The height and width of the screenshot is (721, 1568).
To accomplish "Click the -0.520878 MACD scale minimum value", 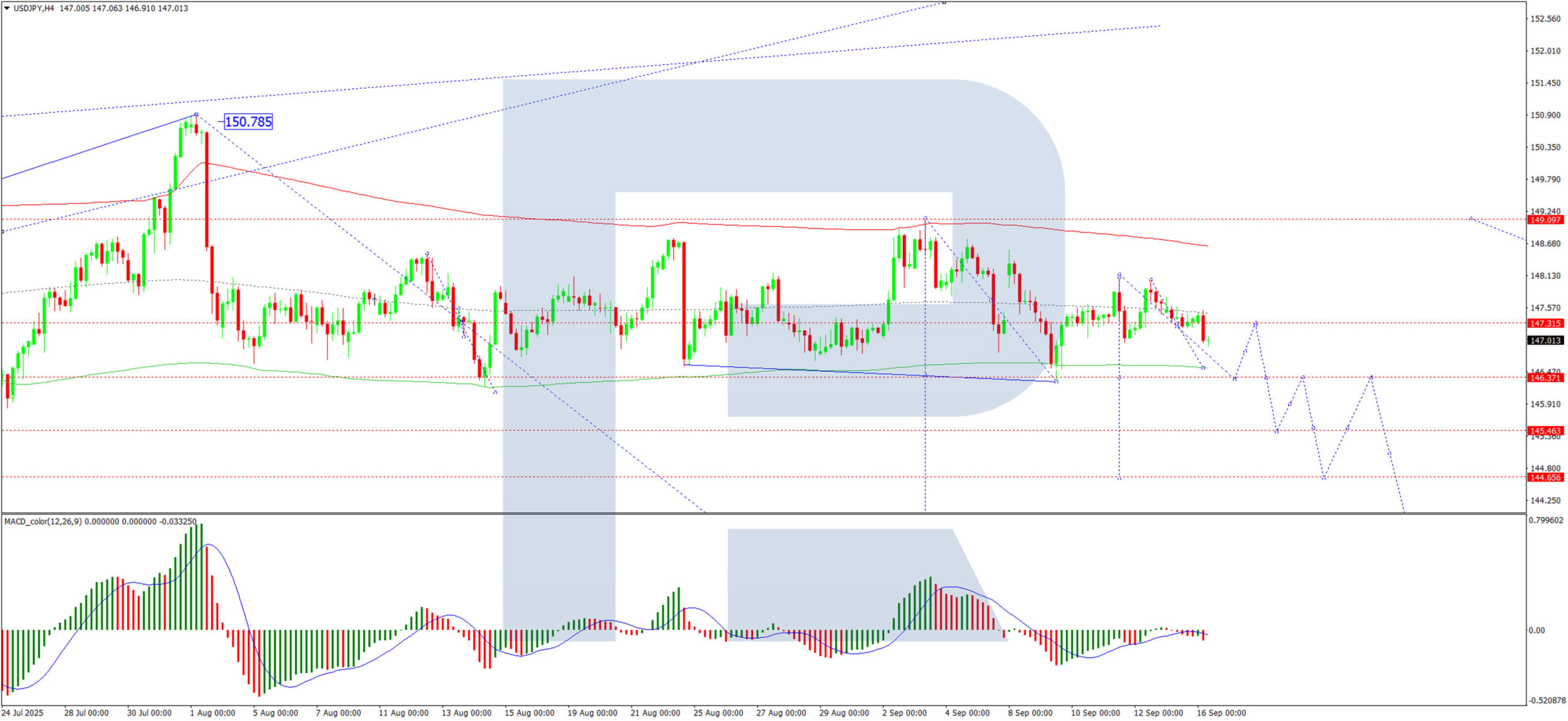I will pyautogui.click(x=1547, y=701).
